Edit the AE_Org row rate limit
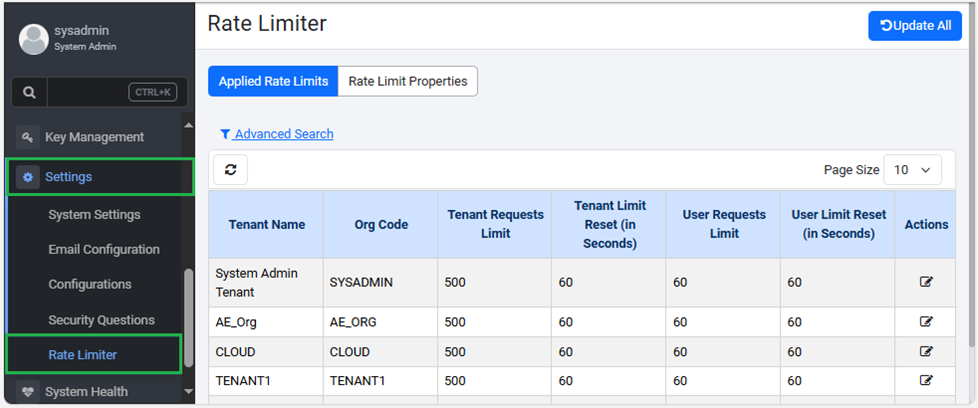Image resolution: width=978 pixels, height=408 pixels. pos(926,322)
